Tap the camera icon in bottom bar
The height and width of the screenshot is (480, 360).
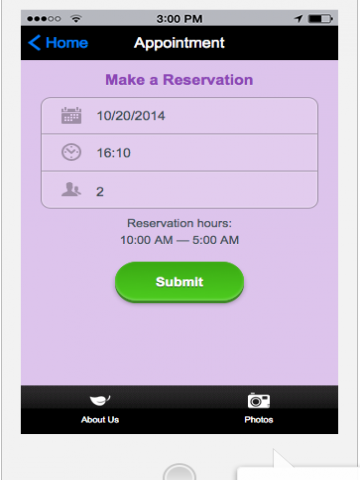click(259, 400)
